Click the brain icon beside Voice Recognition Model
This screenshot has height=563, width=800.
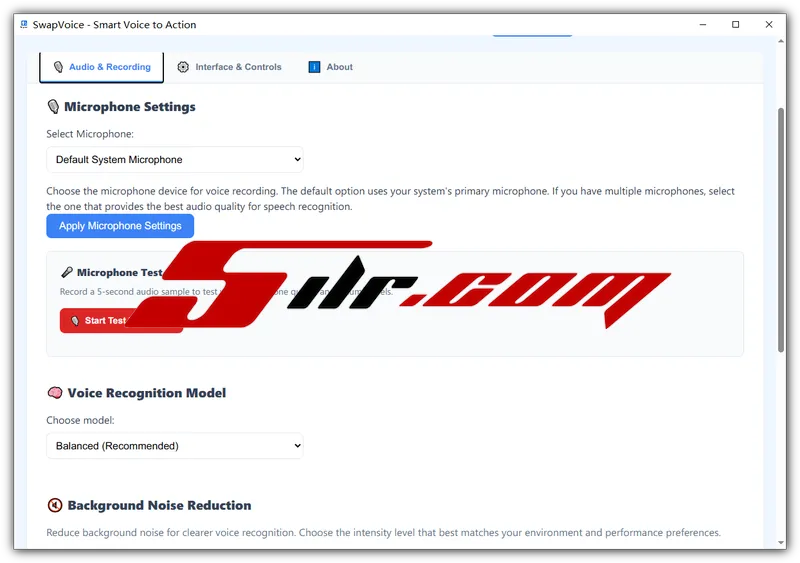pyautogui.click(x=55, y=393)
